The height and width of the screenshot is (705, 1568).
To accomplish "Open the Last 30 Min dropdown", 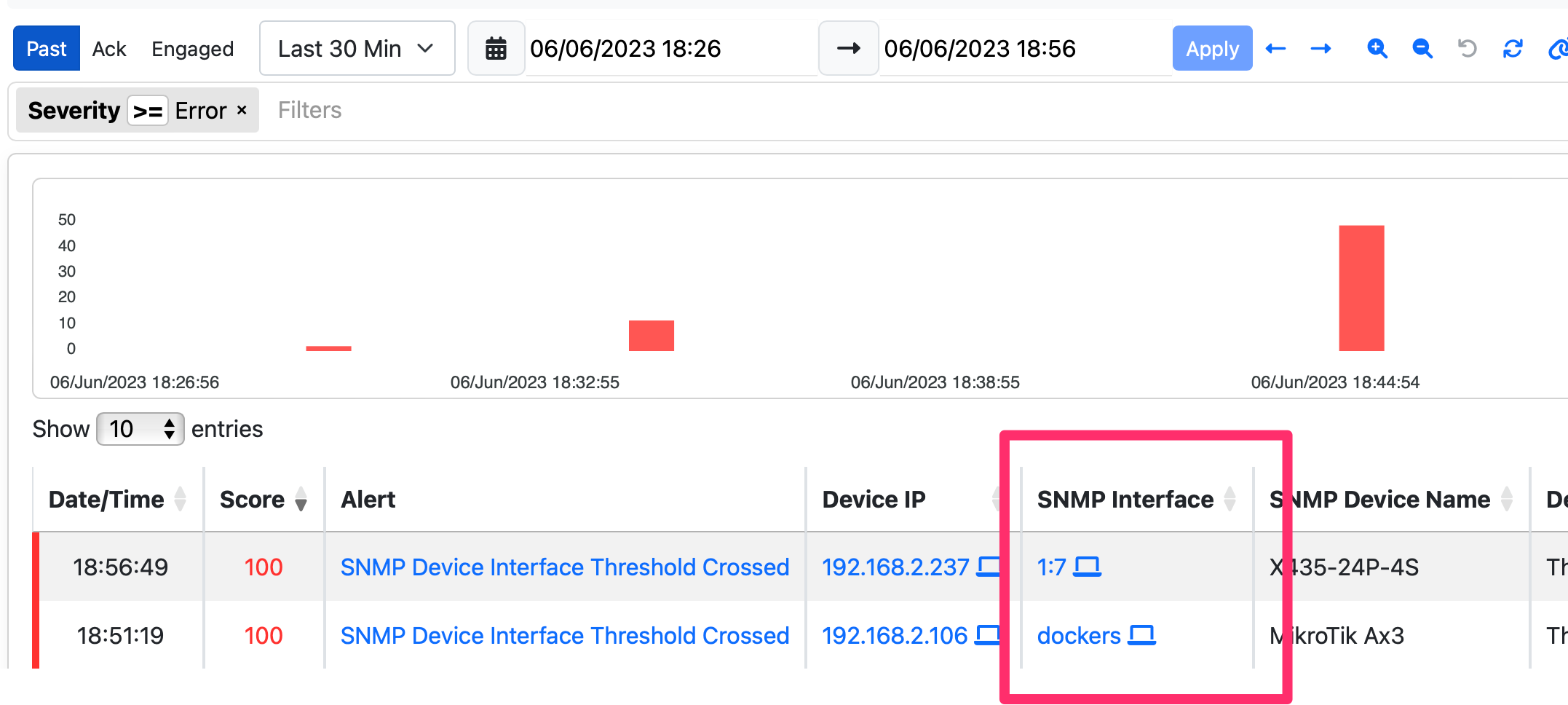I will [356, 48].
